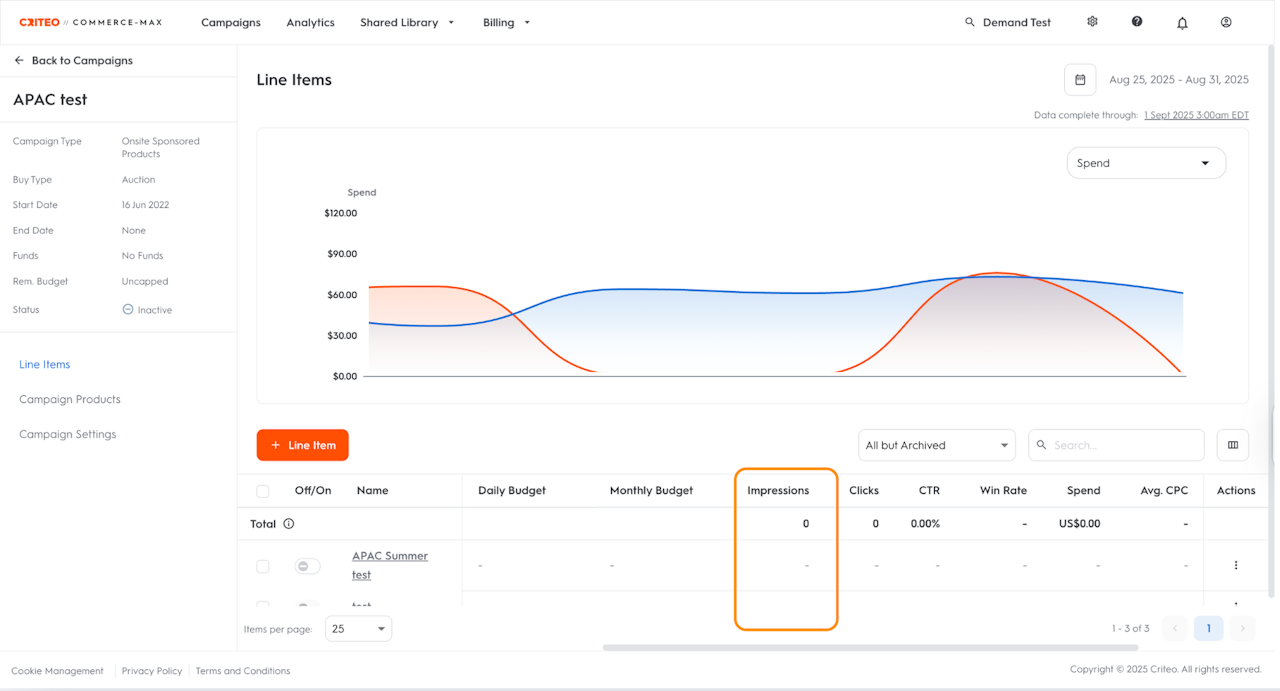1280x691 pixels.
Task: Go to Campaign Settings in the sidebar
Action: click(67, 434)
